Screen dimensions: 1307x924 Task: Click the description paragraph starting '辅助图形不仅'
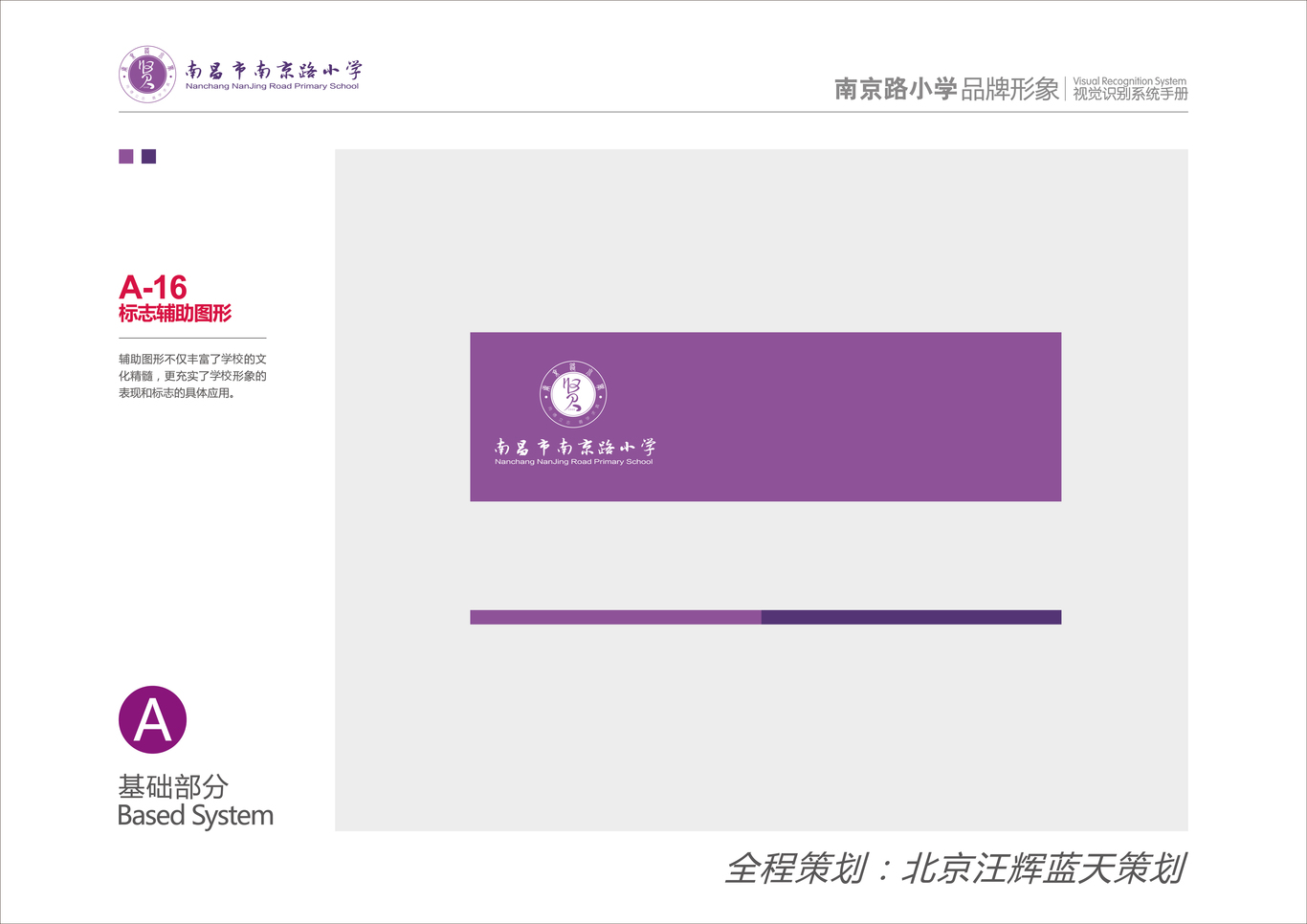tap(192, 376)
